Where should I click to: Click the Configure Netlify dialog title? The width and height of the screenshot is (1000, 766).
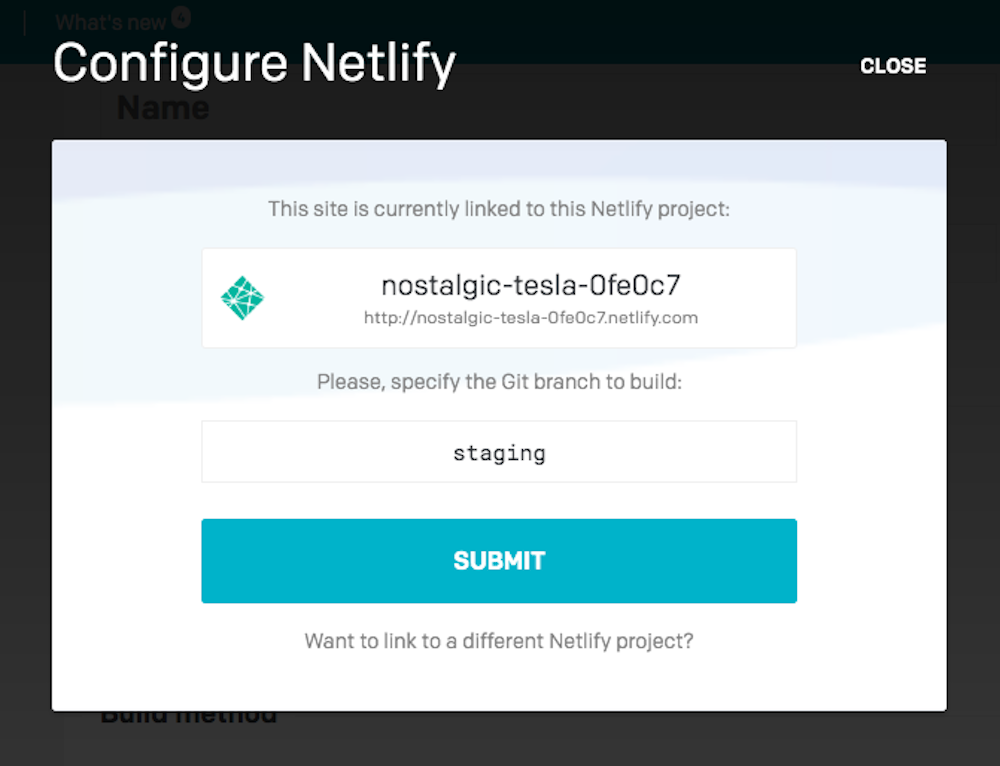click(x=254, y=64)
